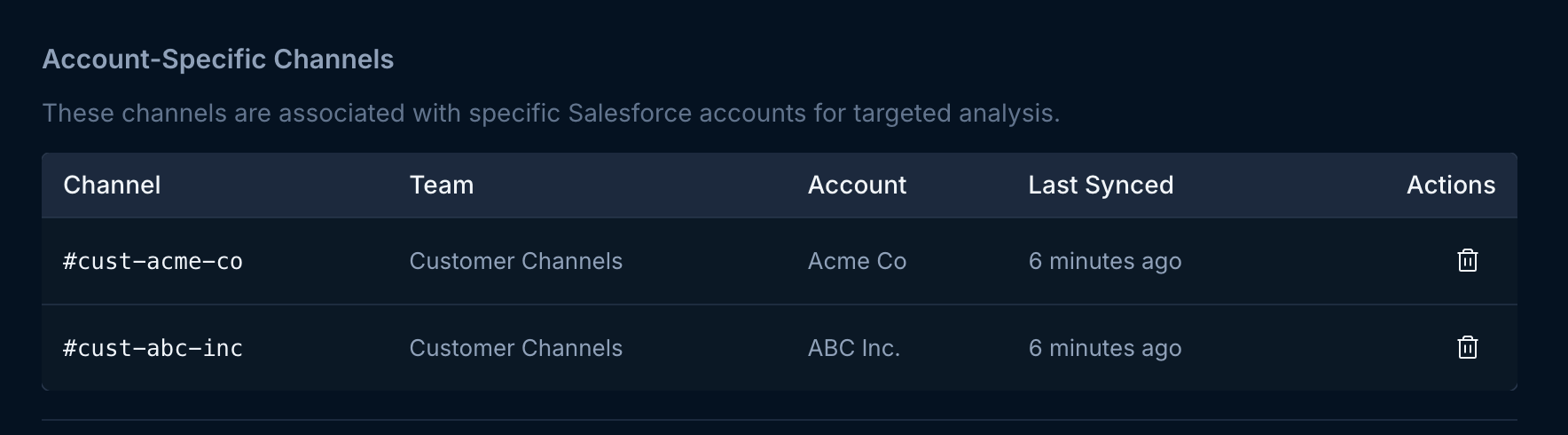Click the Channel column header
Image resolution: width=1568 pixels, height=435 pixels.
click(x=112, y=185)
